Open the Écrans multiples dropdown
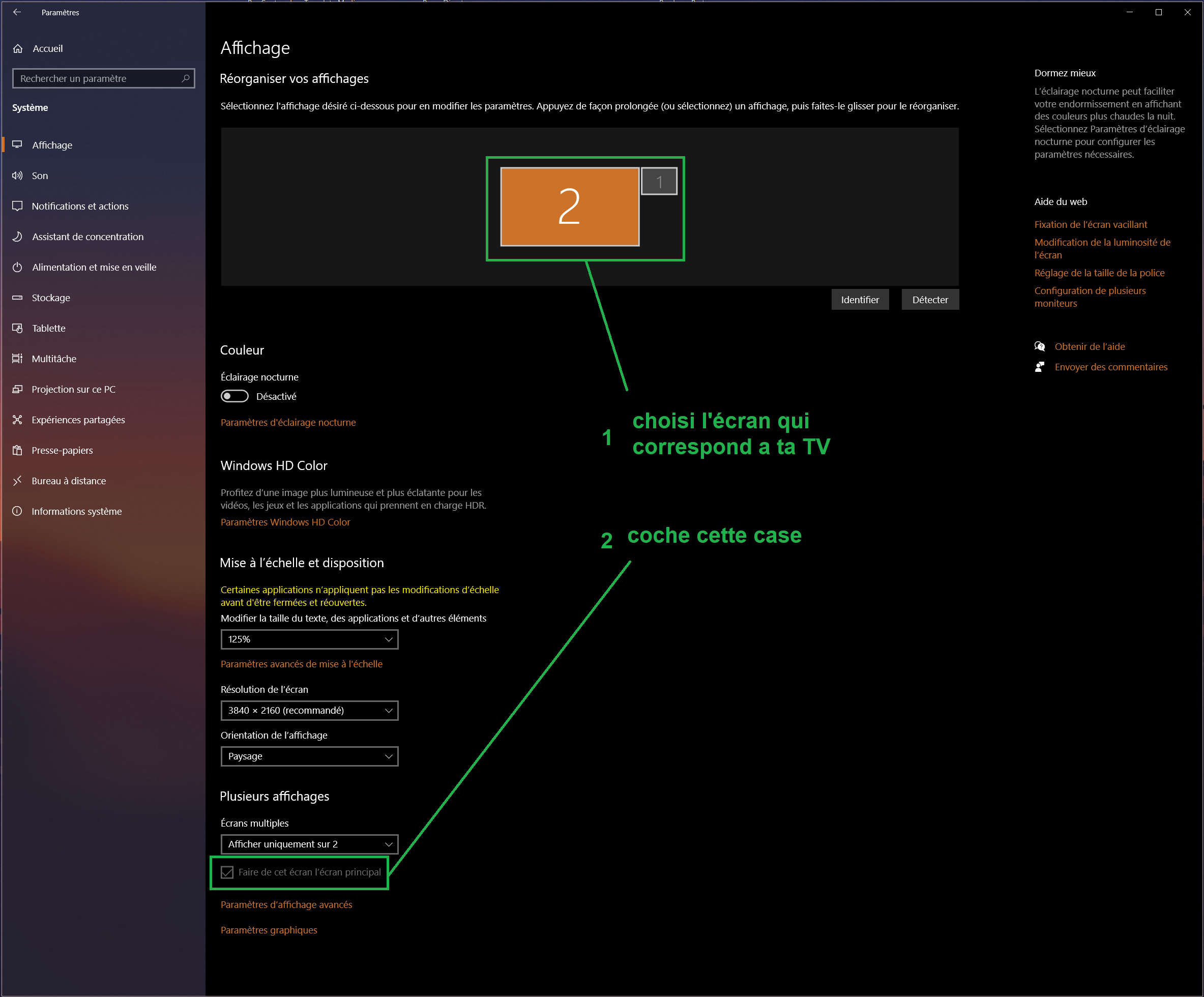The width and height of the screenshot is (1204, 997). tap(310, 844)
